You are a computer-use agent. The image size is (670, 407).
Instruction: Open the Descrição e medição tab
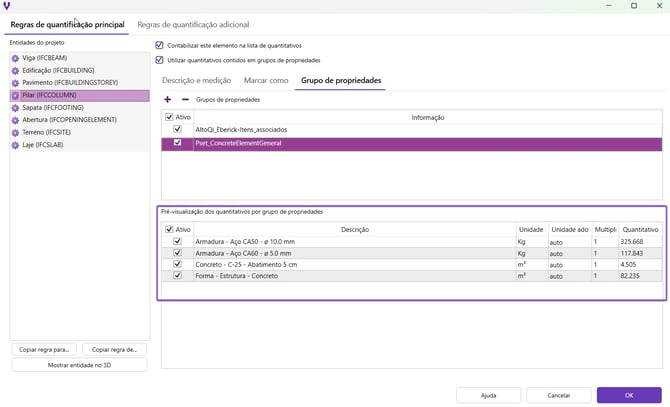coord(197,80)
